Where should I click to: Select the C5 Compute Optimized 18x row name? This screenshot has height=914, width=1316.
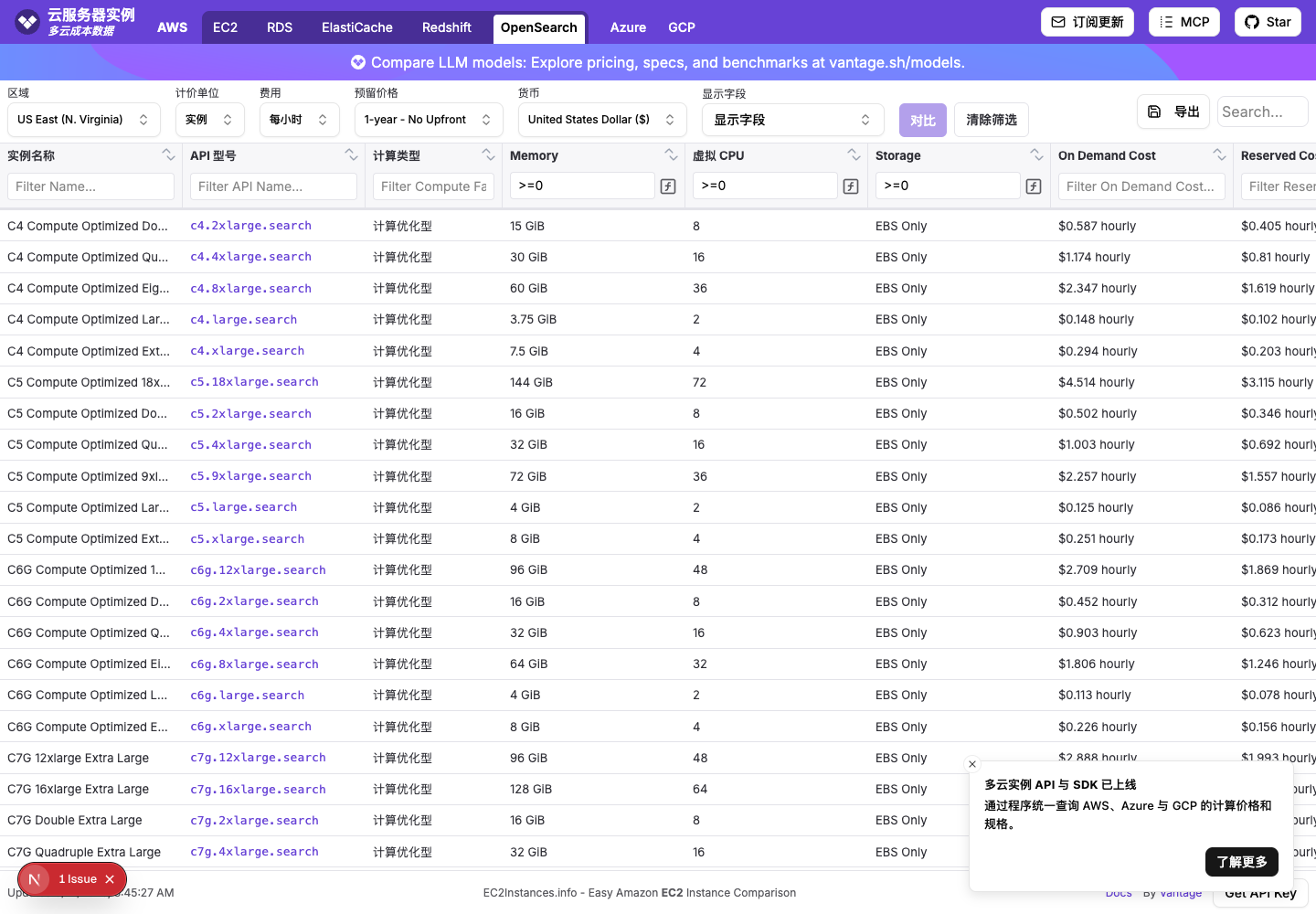(89, 382)
